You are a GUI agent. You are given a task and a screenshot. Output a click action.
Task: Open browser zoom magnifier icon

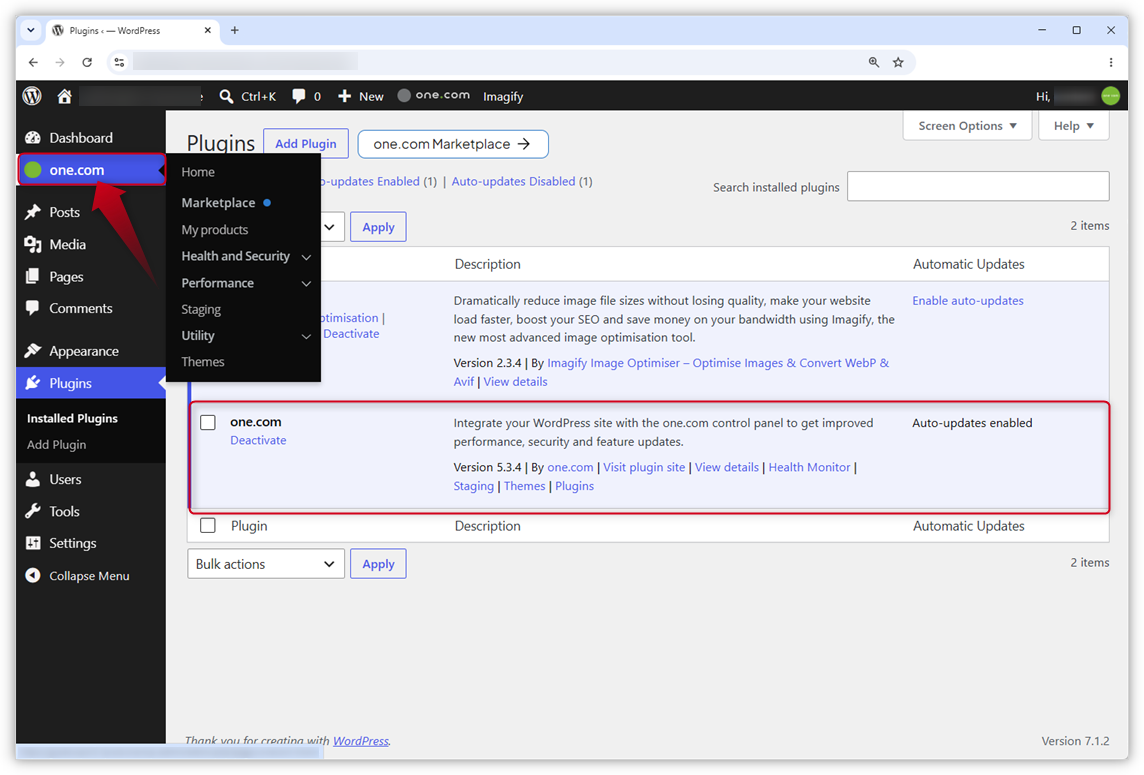pyautogui.click(x=873, y=63)
